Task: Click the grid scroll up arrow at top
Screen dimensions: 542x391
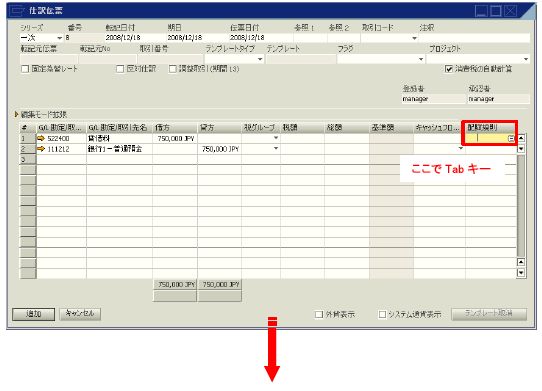Action: (521, 138)
